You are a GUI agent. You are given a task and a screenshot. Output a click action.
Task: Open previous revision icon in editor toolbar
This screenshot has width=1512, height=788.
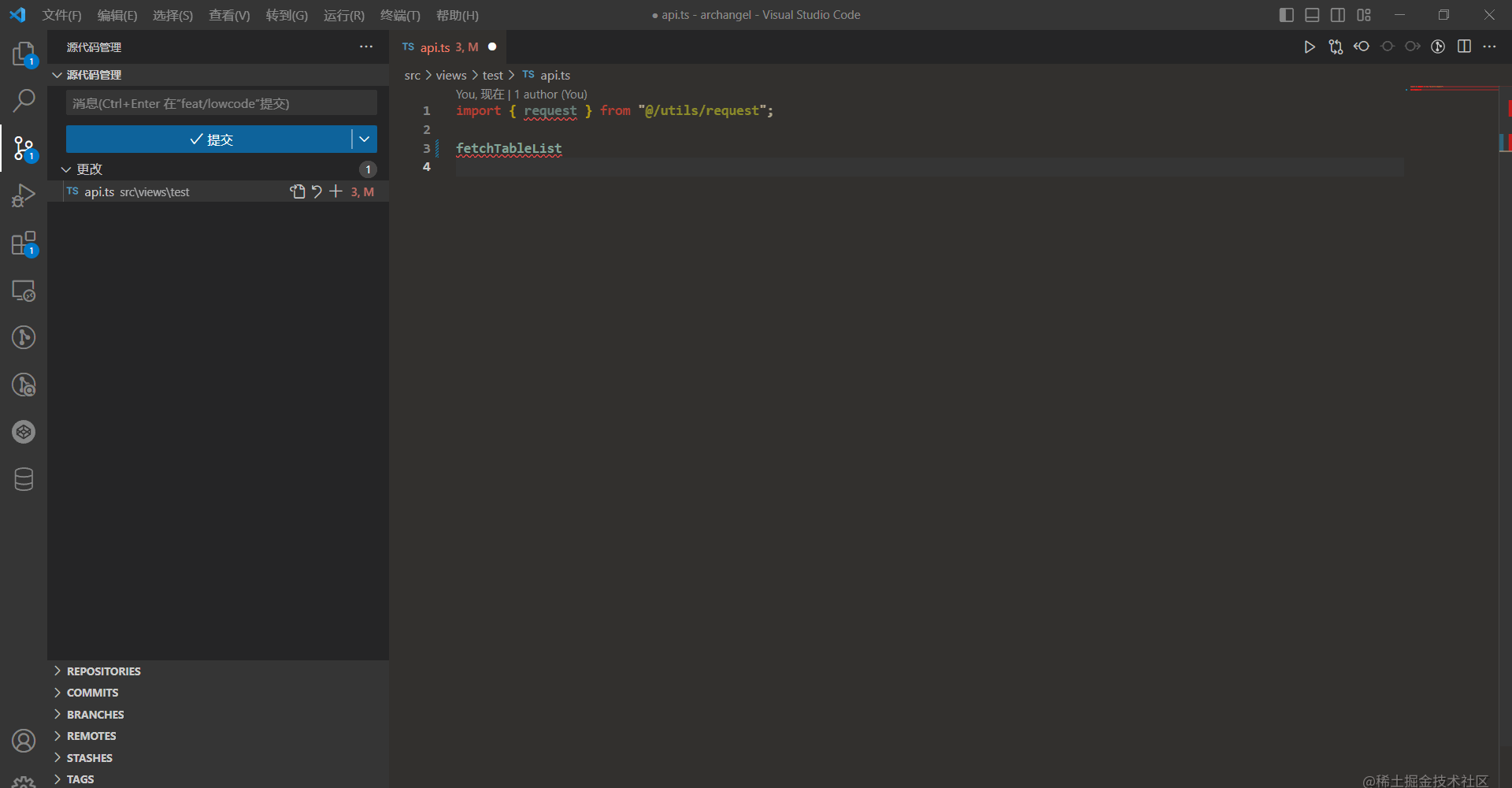point(1362,46)
